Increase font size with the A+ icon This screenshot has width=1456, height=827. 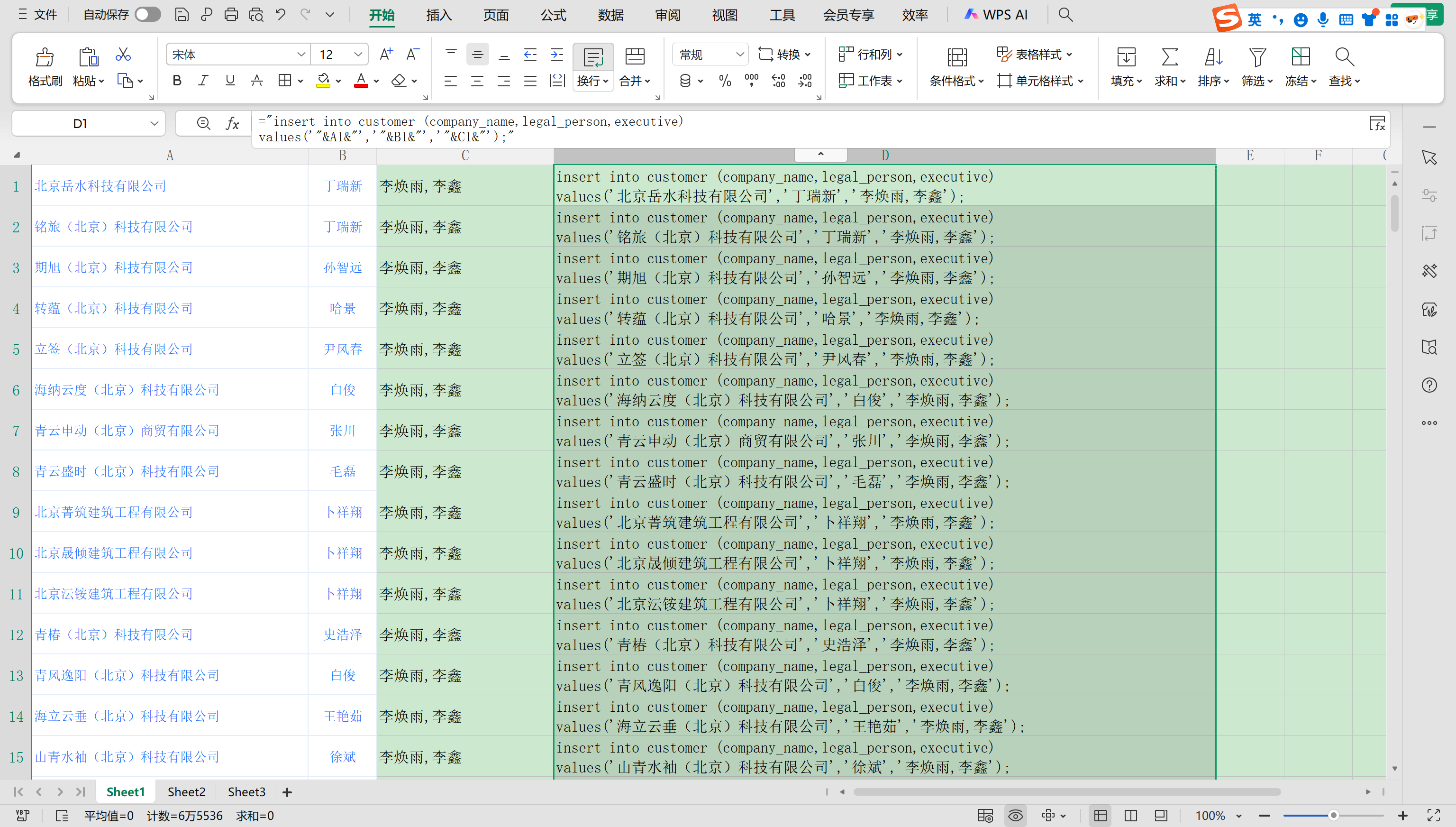point(386,55)
